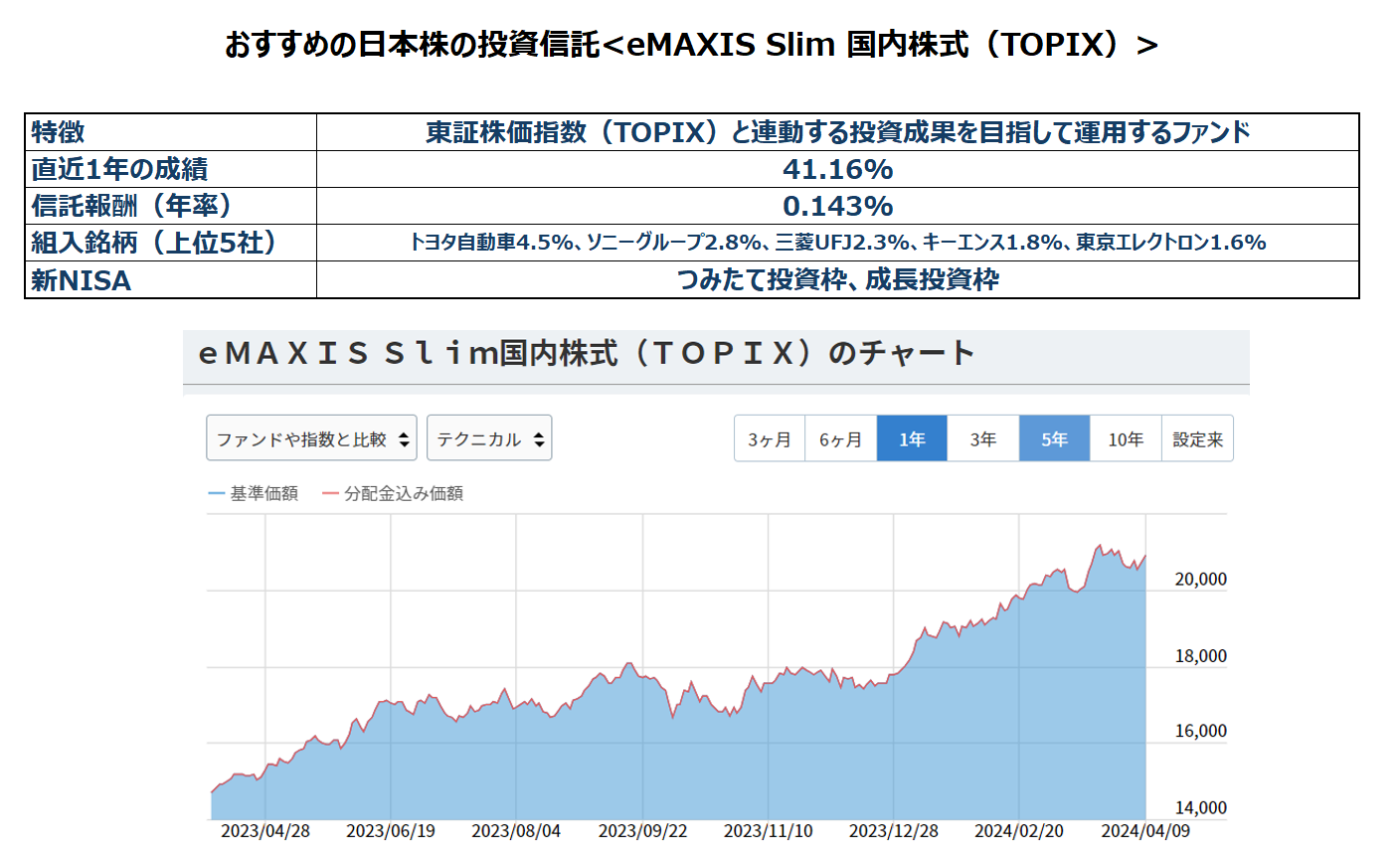Click the 0.143% trust fee value
Image resolution: width=1400 pixels, height=858 pixels.
(837, 206)
